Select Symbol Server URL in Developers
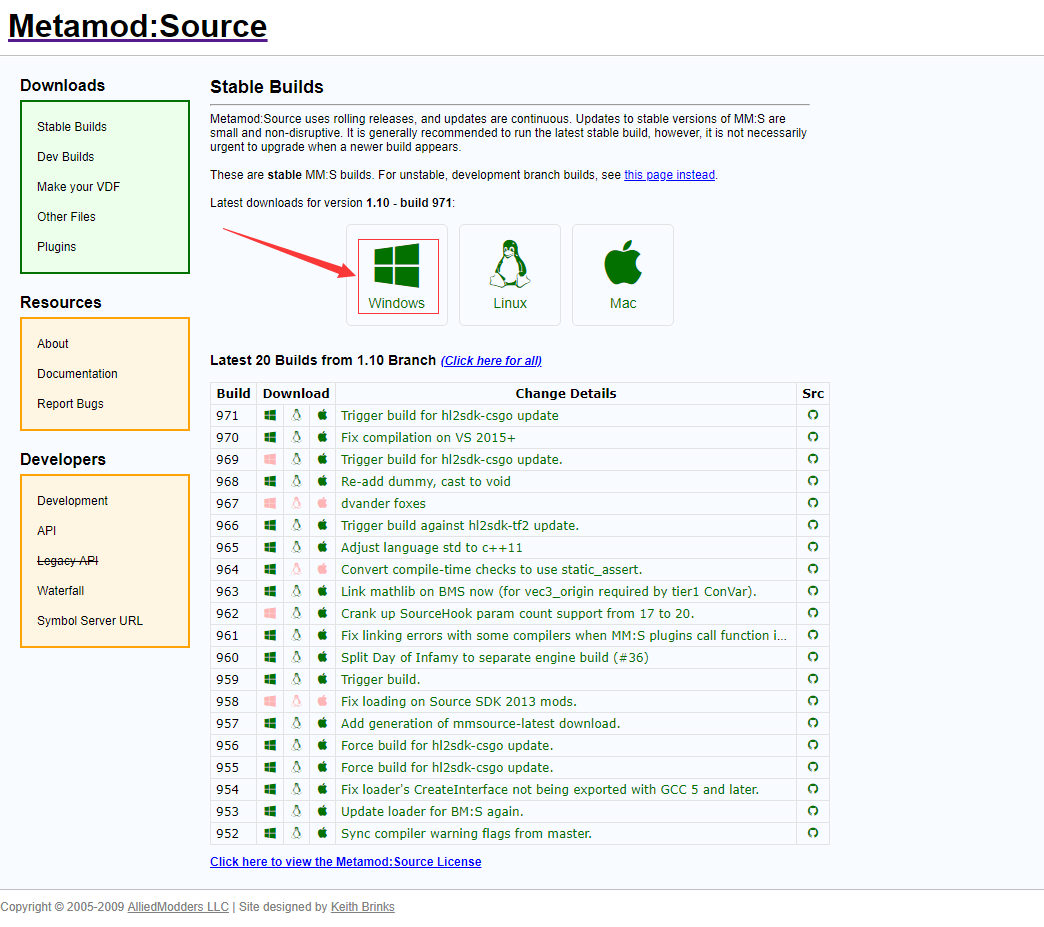Viewport: 1044px width, 927px height. (x=90, y=621)
